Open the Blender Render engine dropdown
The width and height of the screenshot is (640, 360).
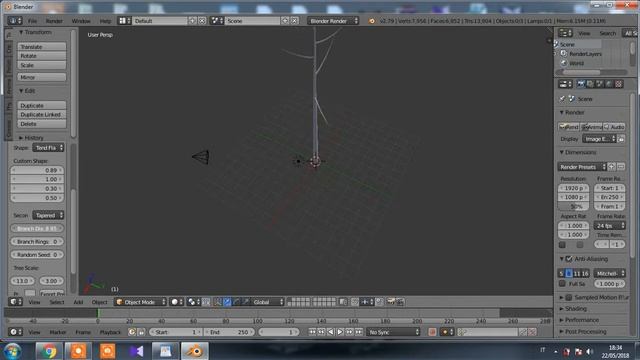point(333,21)
